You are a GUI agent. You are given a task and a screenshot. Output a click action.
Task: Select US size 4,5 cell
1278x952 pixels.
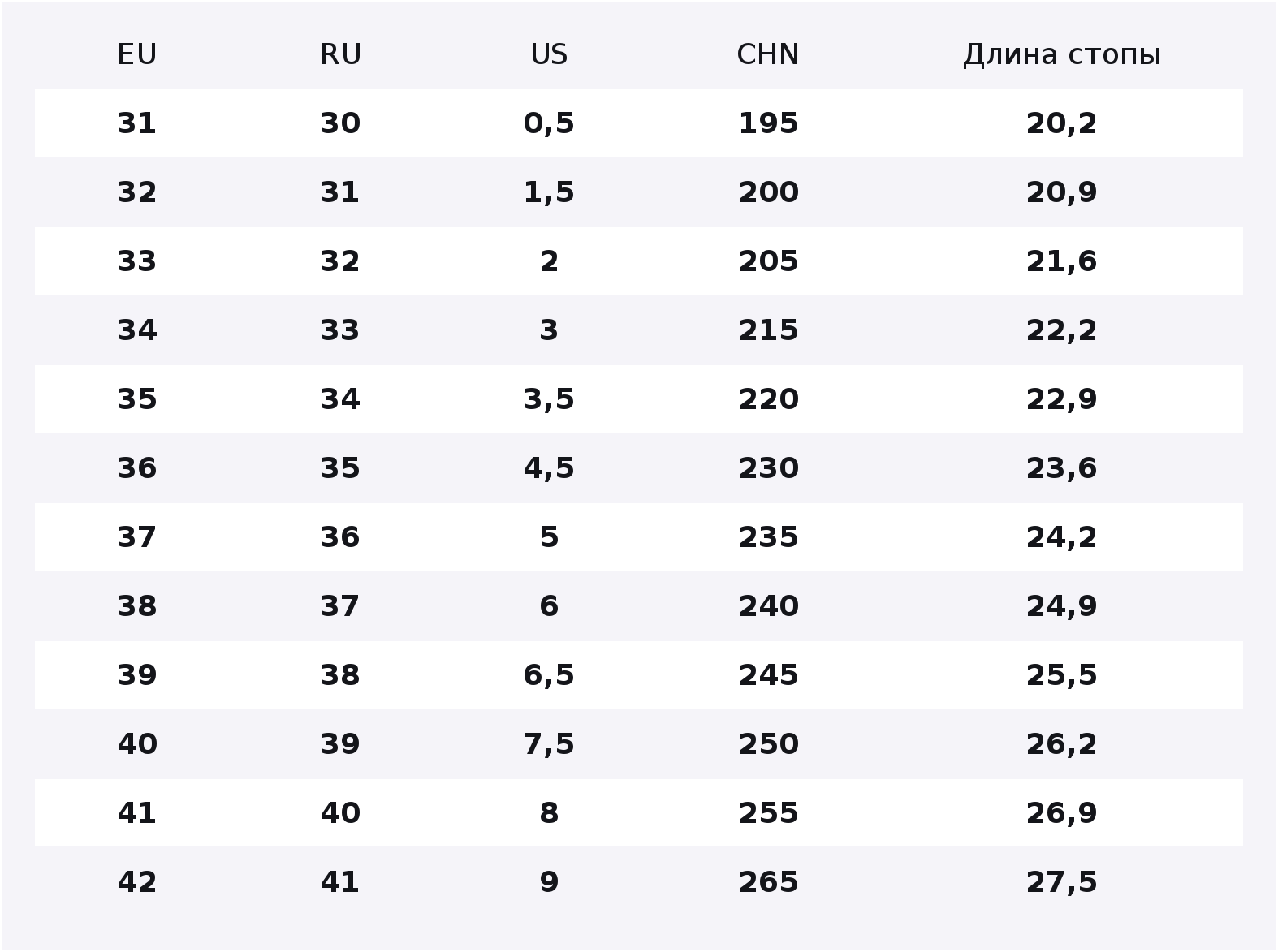[x=549, y=468]
